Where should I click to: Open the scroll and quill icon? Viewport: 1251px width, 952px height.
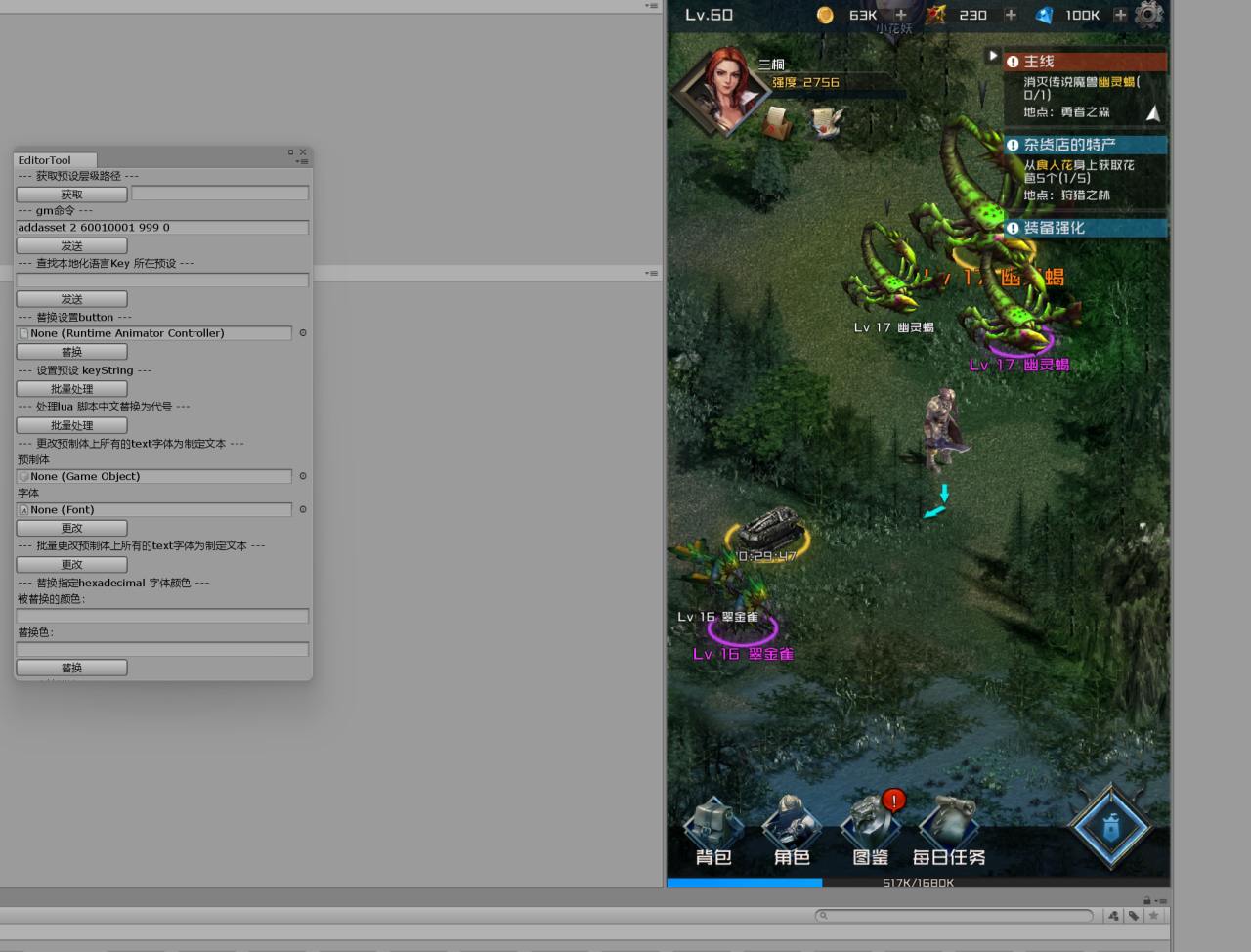click(827, 122)
